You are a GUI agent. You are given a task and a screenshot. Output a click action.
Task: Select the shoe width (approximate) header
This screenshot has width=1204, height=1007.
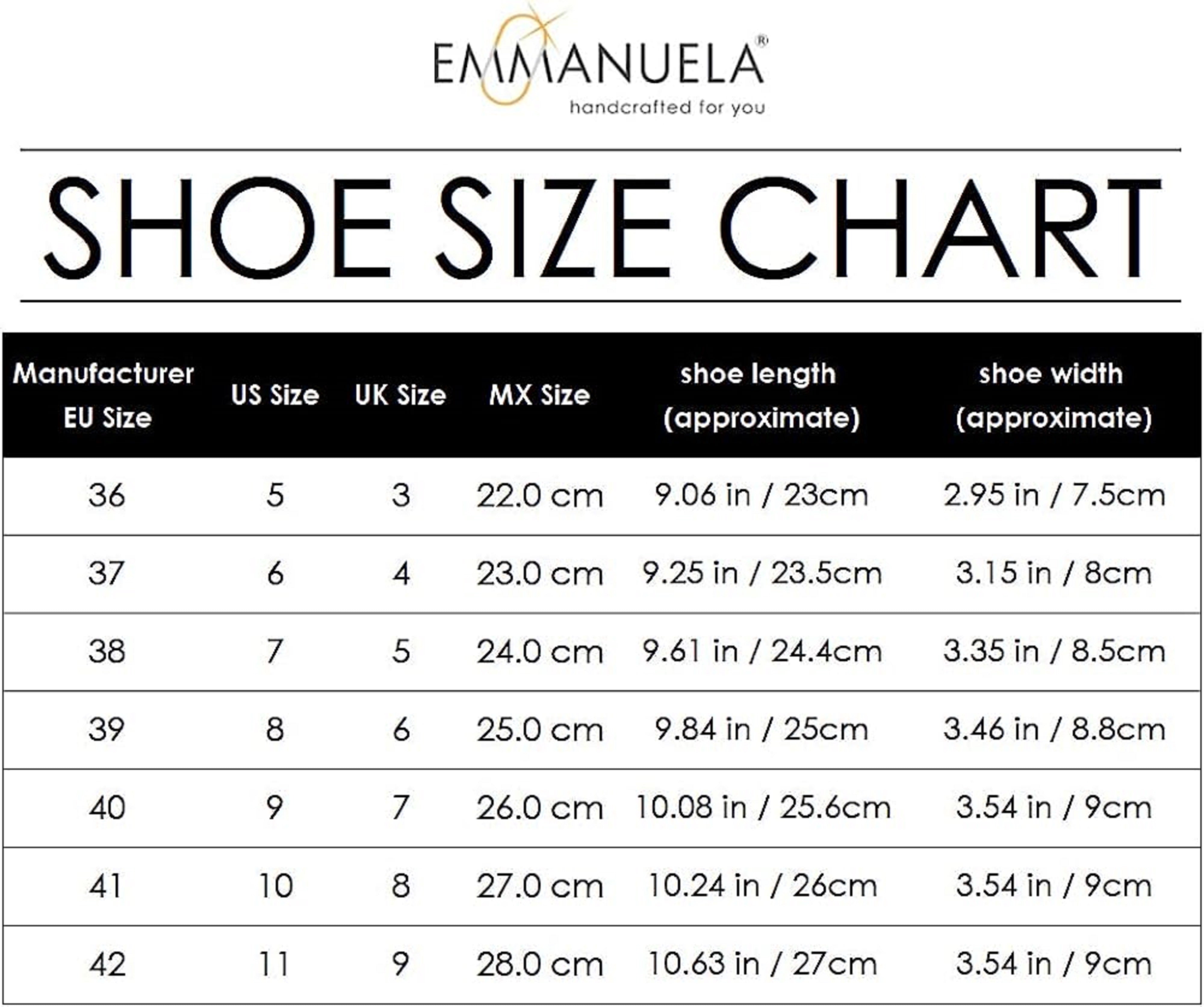click(1053, 396)
